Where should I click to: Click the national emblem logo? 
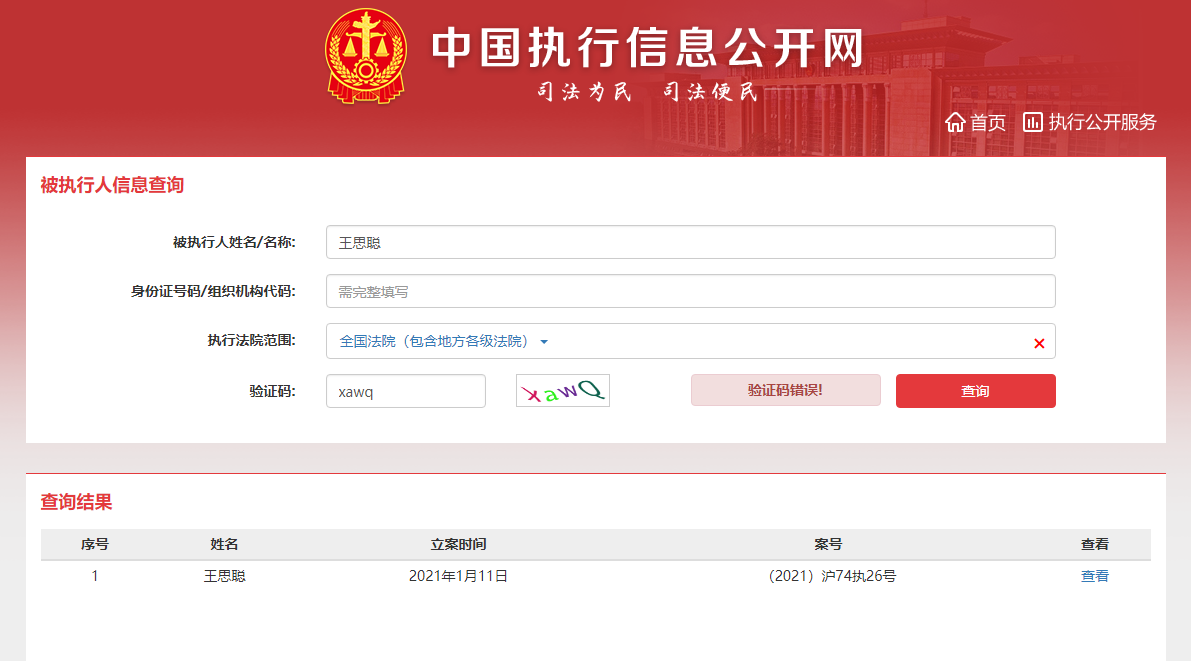pyautogui.click(x=365, y=55)
